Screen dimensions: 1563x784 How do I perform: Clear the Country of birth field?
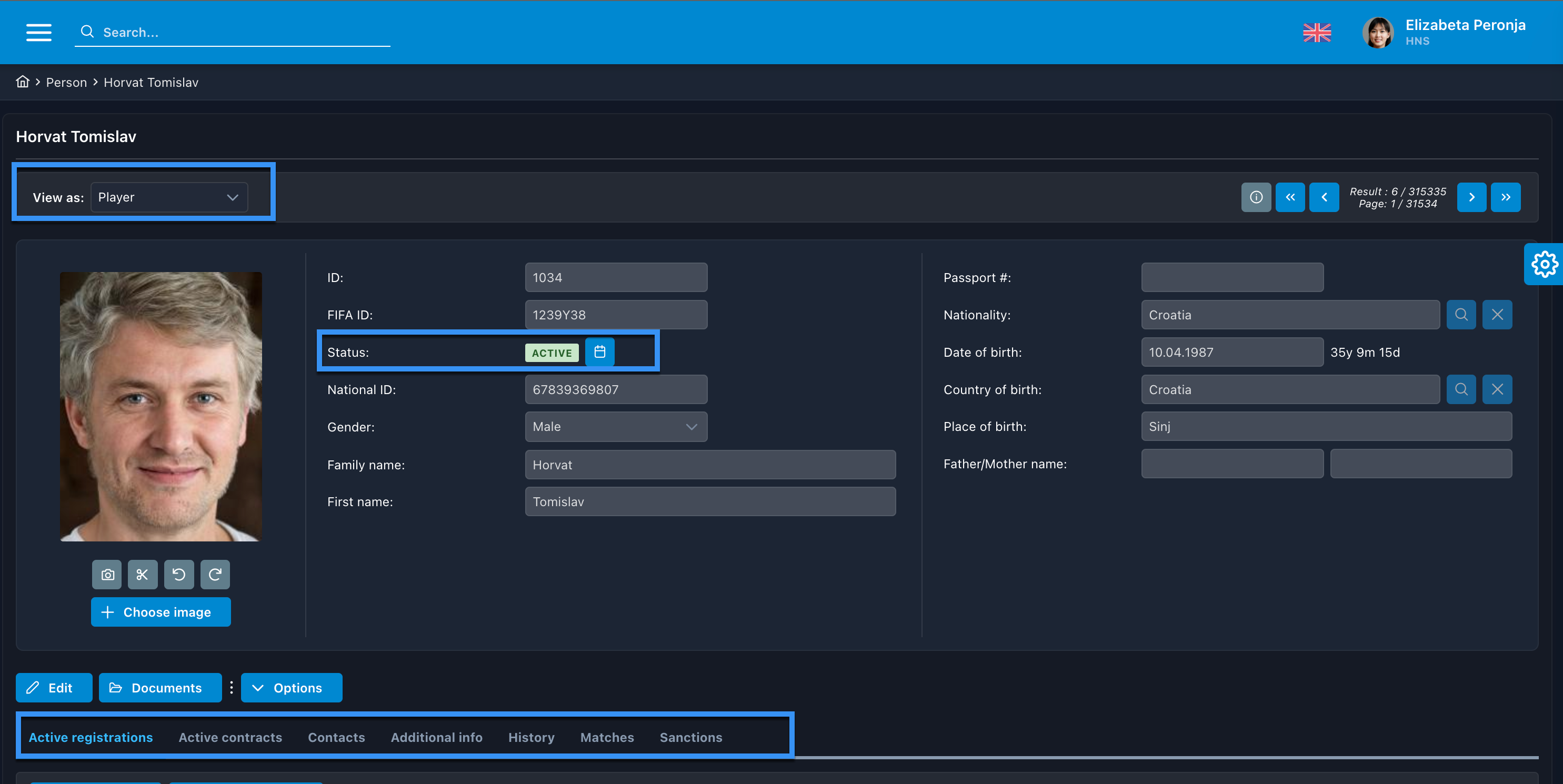1497,389
